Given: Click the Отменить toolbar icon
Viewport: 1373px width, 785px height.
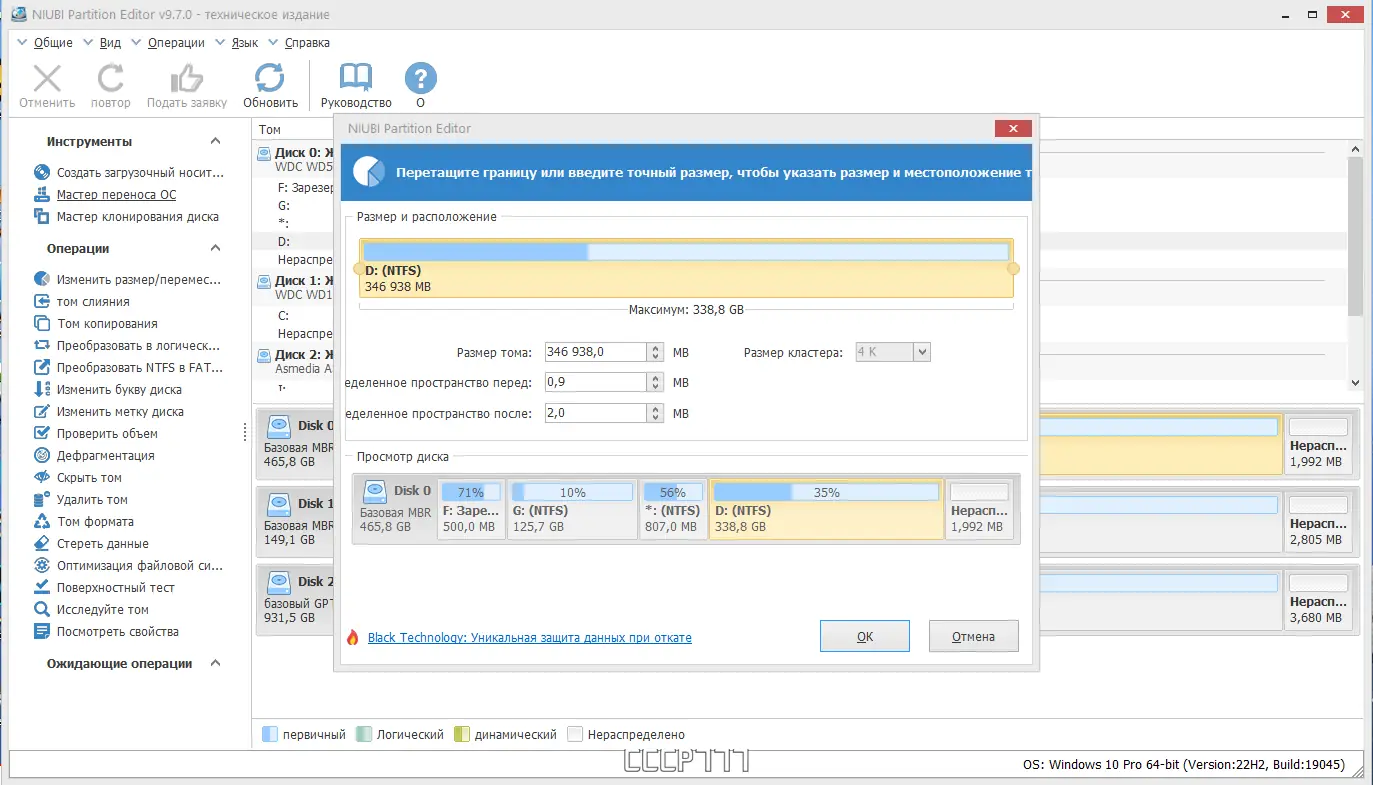Looking at the screenshot, I should pos(45,84).
